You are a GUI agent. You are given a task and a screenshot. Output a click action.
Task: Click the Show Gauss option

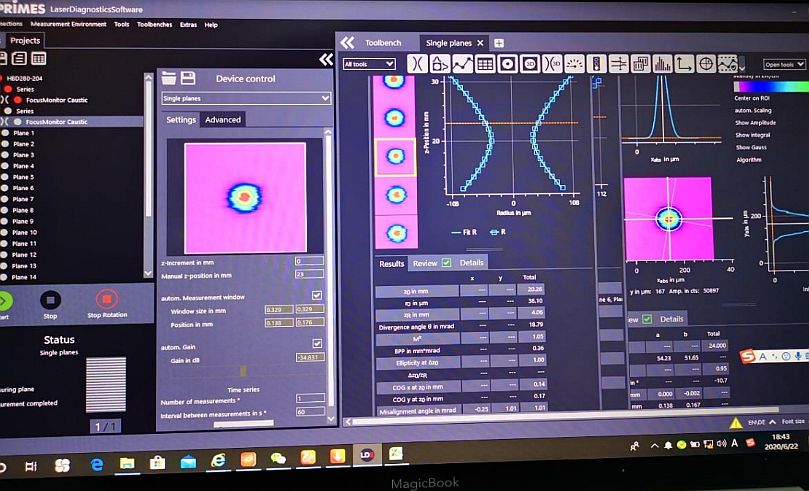[751, 148]
